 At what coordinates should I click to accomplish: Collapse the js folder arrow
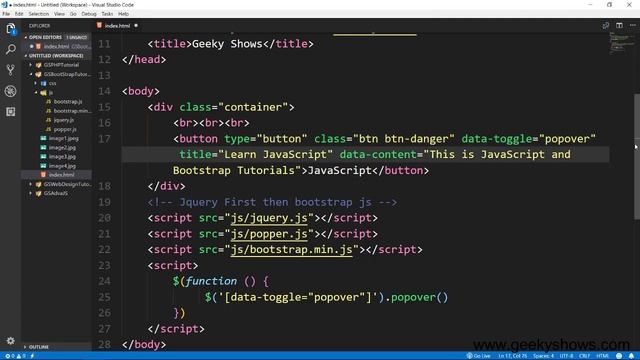tap(36, 93)
